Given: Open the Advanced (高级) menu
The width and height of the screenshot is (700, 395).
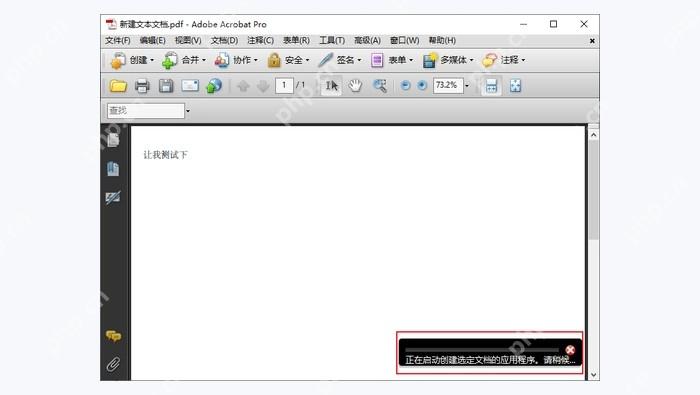Looking at the screenshot, I should [x=367, y=41].
